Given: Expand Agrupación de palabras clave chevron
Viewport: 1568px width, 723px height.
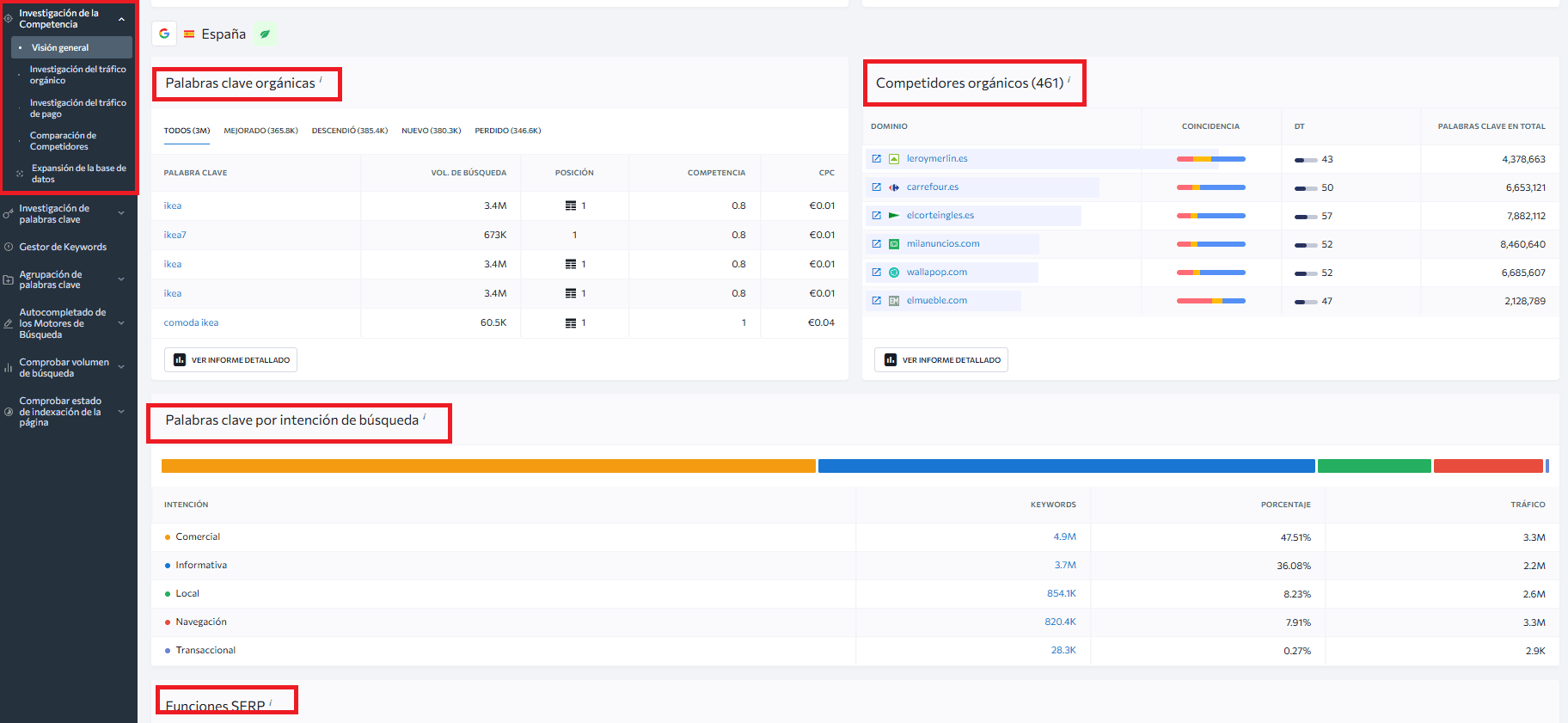Looking at the screenshot, I should [121, 279].
